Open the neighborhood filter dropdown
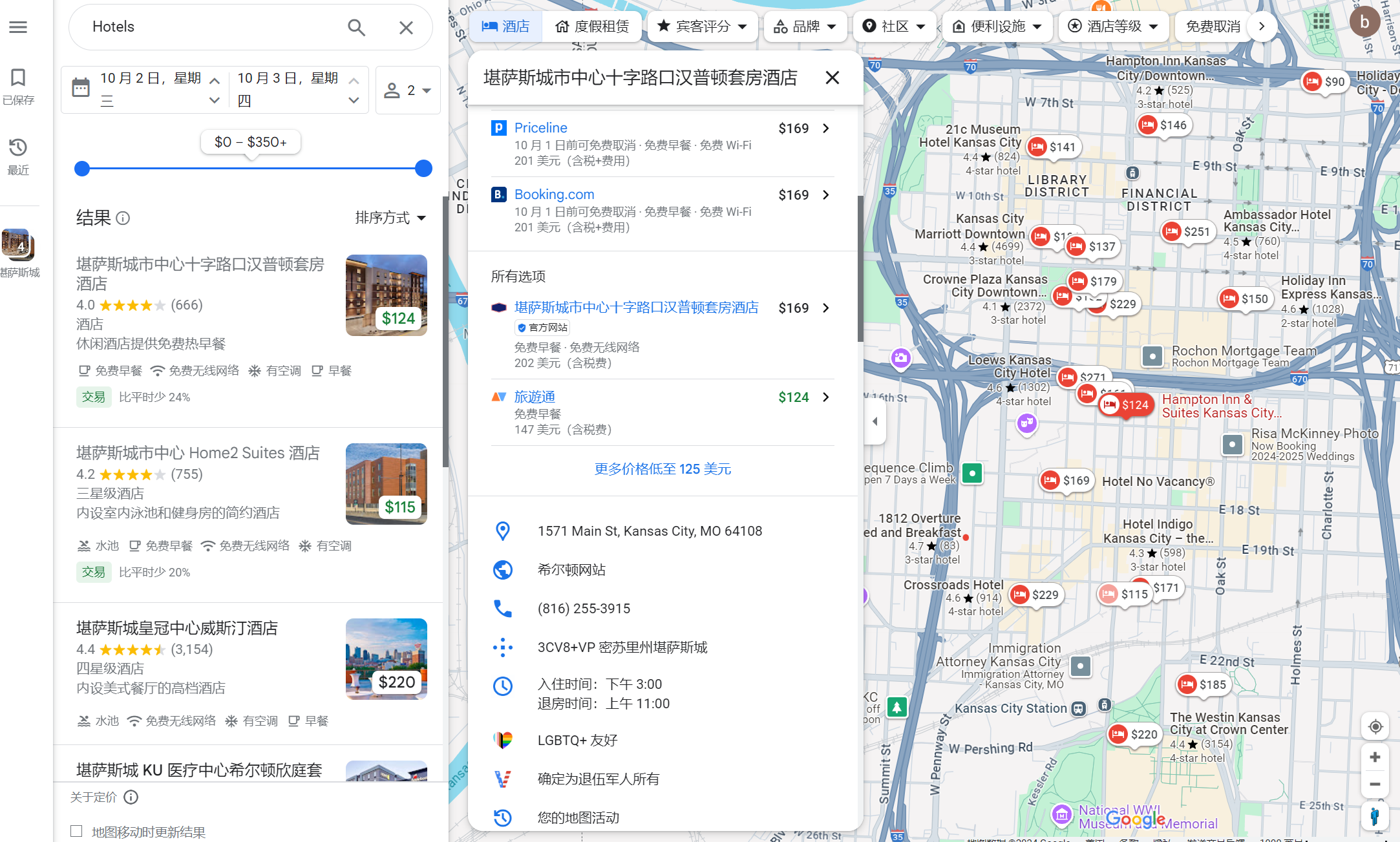This screenshot has width=1400, height=842. [x=895, y=26]
